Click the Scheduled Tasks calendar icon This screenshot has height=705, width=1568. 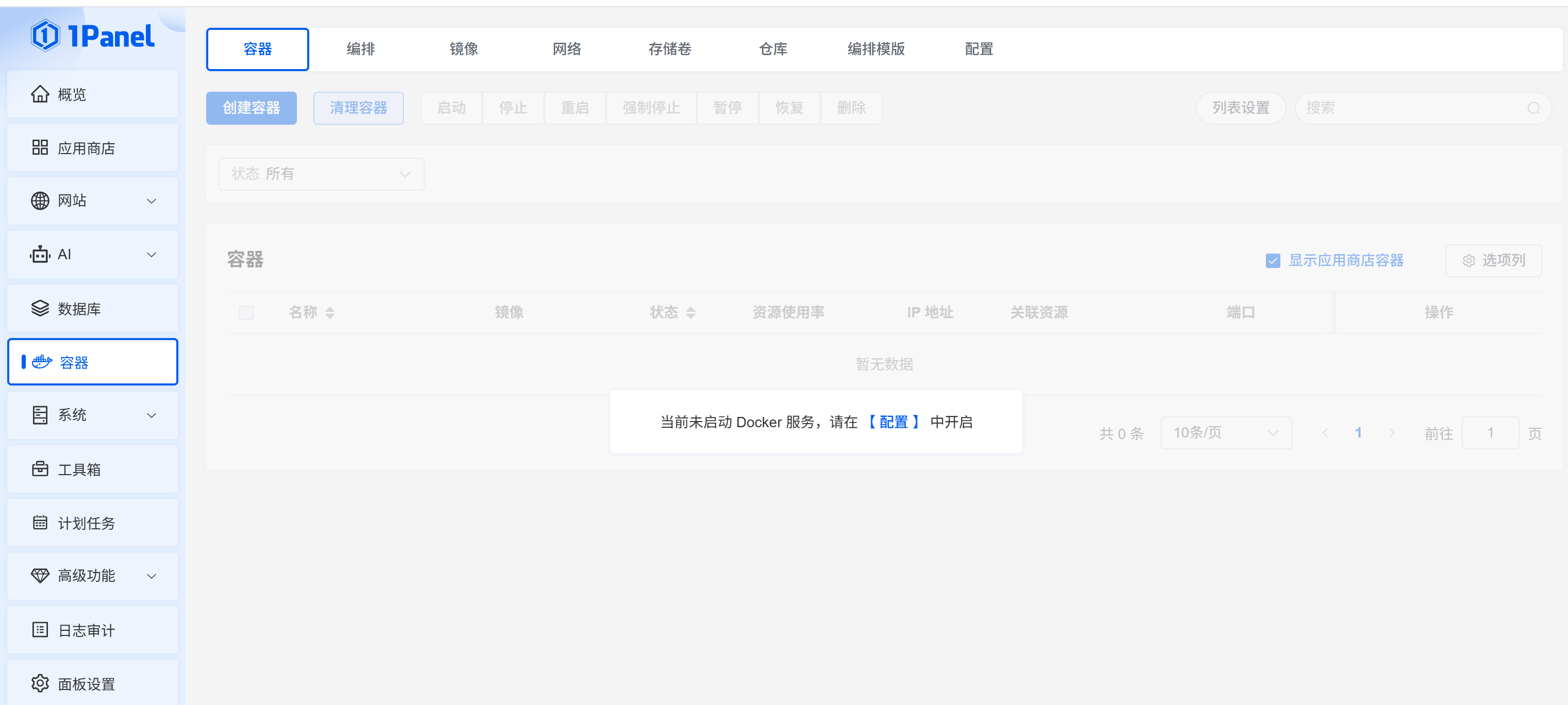pos(40,523)
